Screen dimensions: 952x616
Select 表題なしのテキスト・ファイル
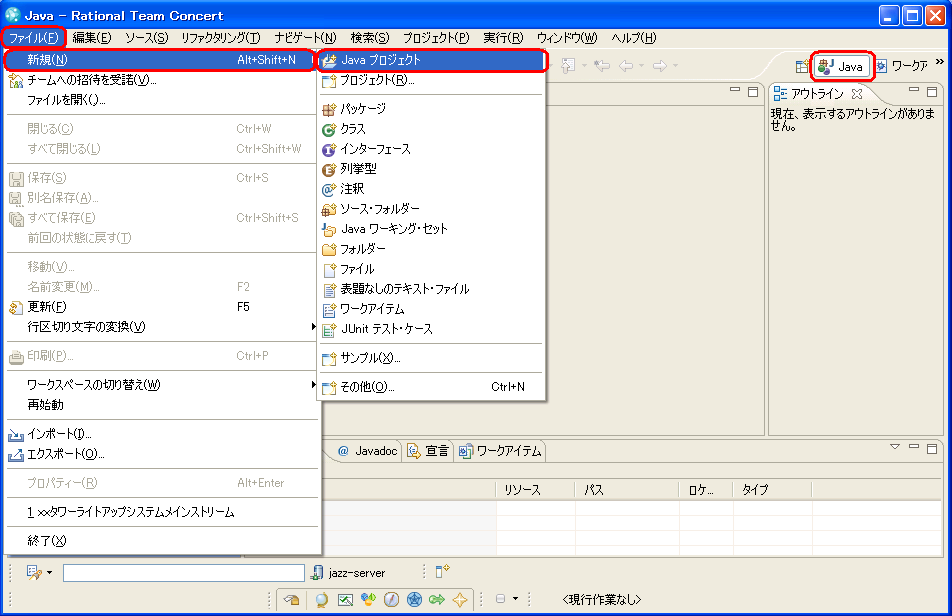tap(431, 289)
